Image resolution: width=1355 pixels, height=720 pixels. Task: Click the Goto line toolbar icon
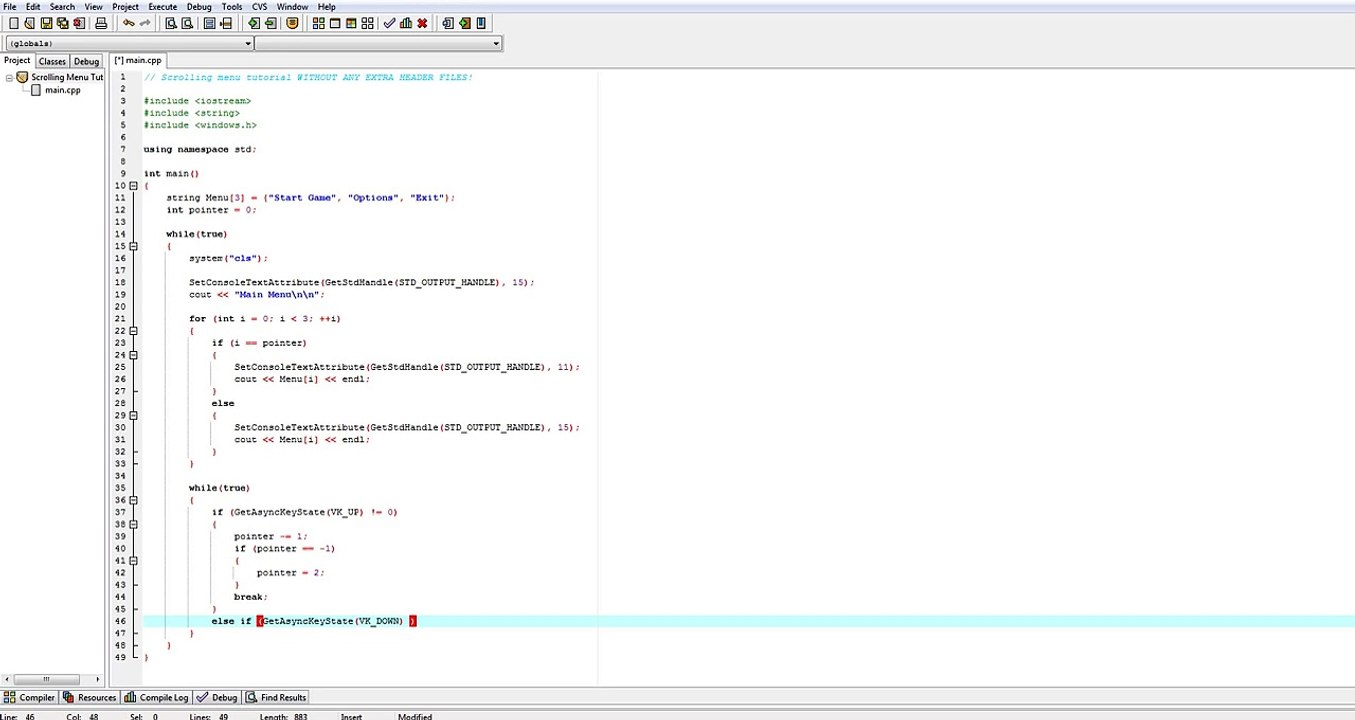click(226, 23)
